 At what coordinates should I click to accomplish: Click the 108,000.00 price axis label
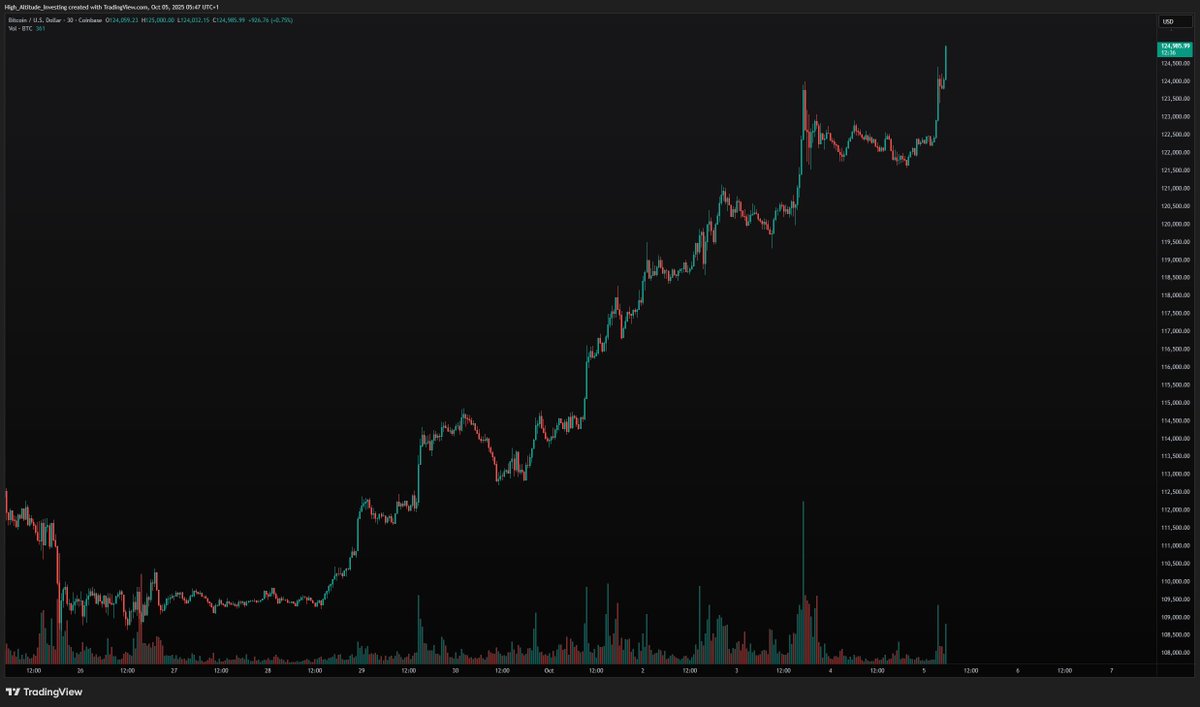point(1174,653)
